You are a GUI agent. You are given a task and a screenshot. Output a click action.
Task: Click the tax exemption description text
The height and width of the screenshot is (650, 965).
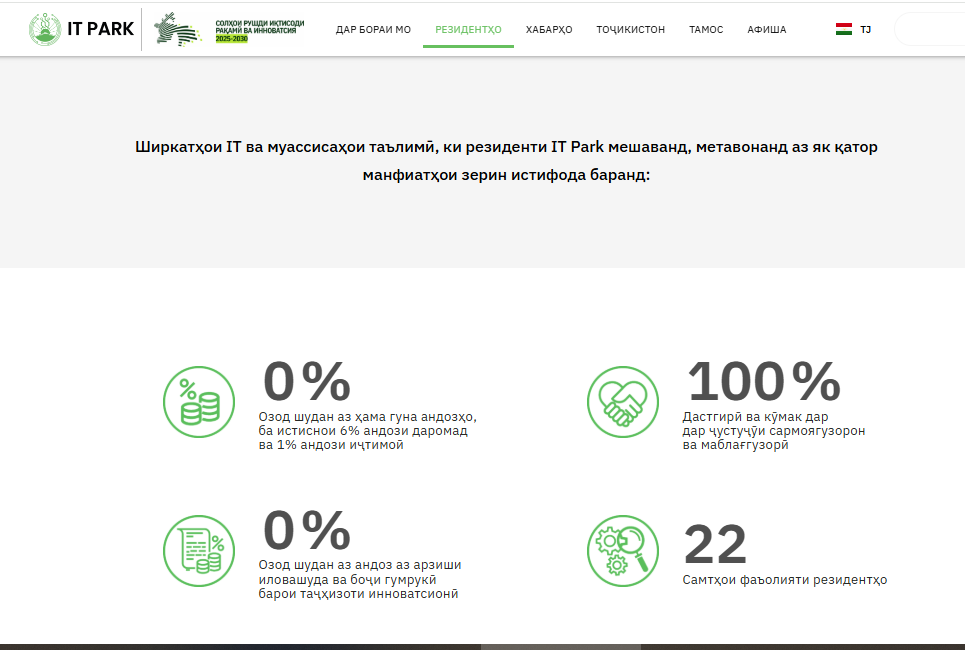point(367,431)
